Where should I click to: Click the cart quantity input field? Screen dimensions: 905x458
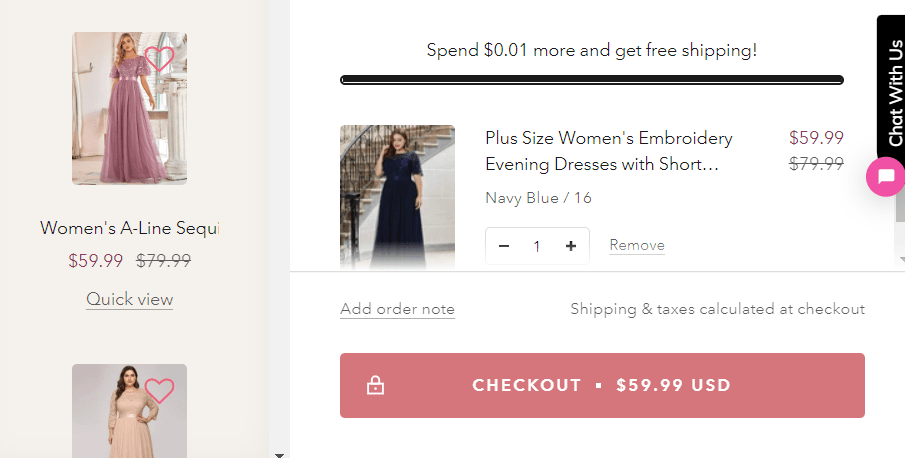537,246
